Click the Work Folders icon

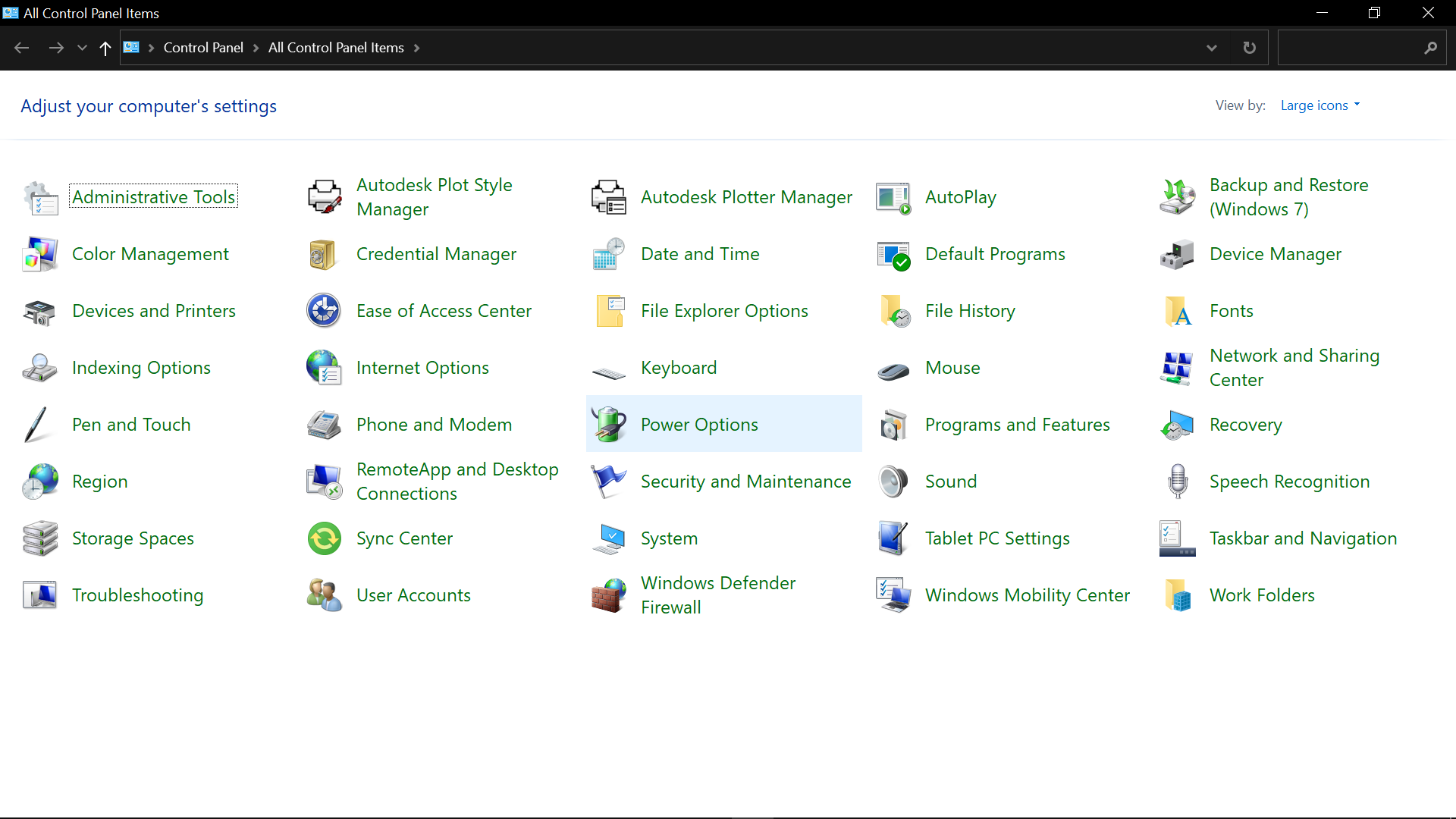point(1178,595)
